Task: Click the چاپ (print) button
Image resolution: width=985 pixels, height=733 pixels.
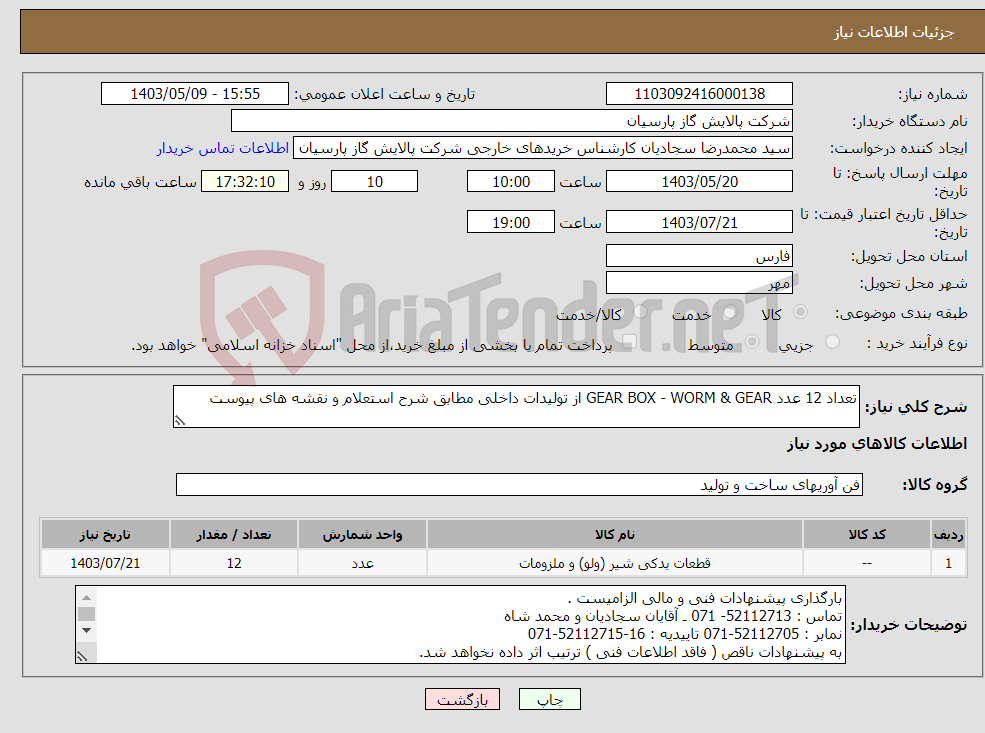Action: click(550, 699)
